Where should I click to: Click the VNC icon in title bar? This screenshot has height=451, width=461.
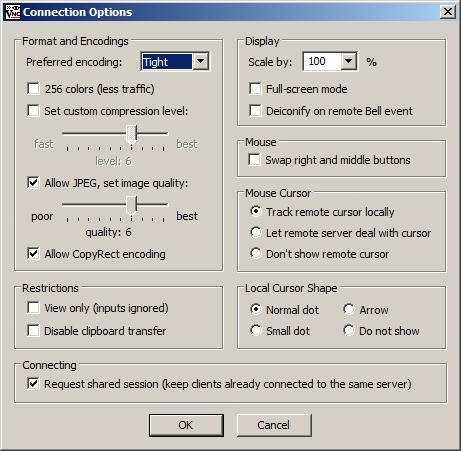click(x=13, y=12)
